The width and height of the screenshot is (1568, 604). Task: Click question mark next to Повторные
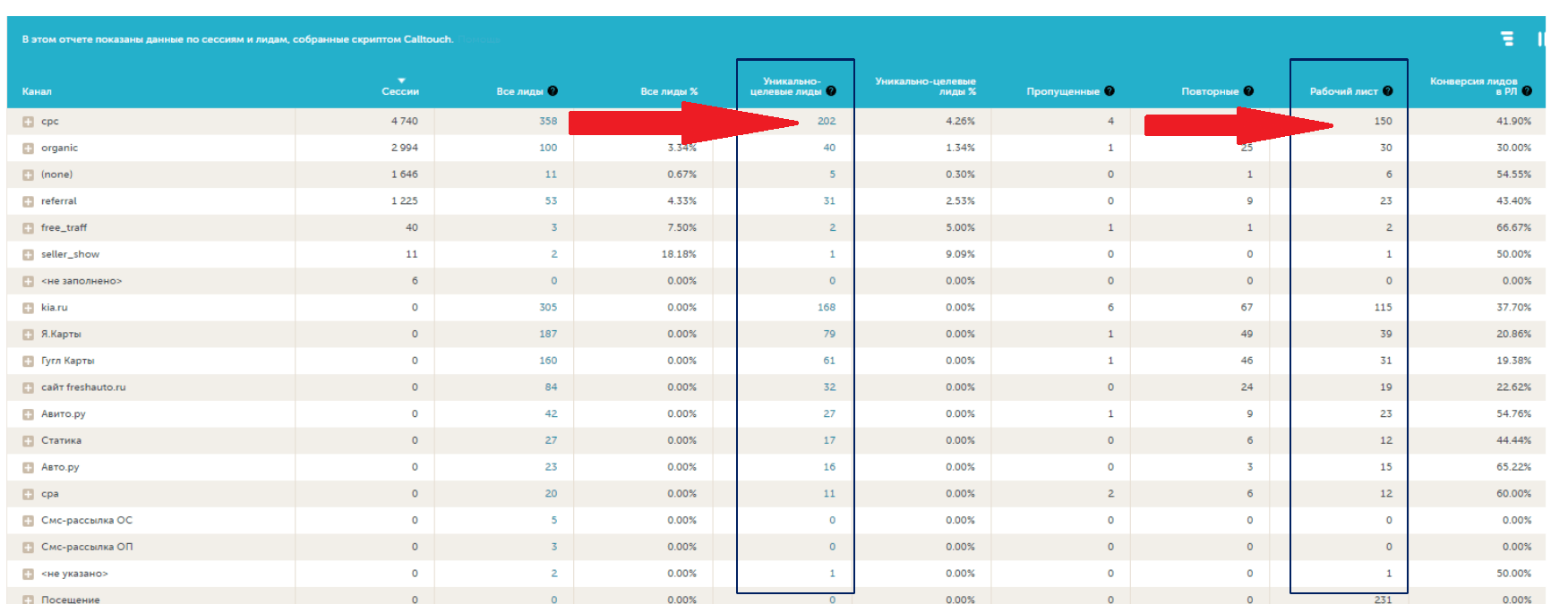click(1248, 90)
